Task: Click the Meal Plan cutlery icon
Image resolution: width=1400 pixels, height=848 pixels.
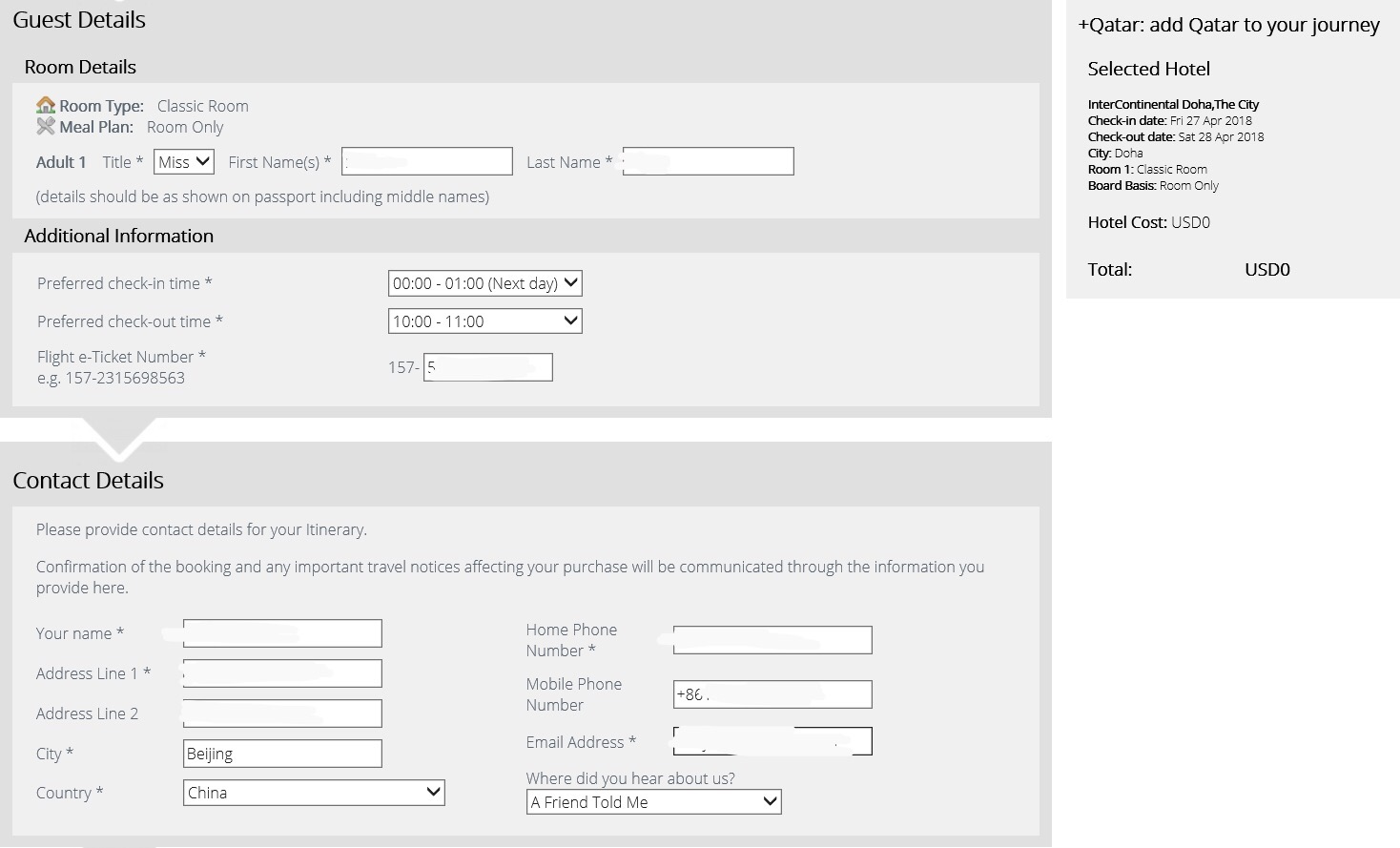Action: (46, 126)
